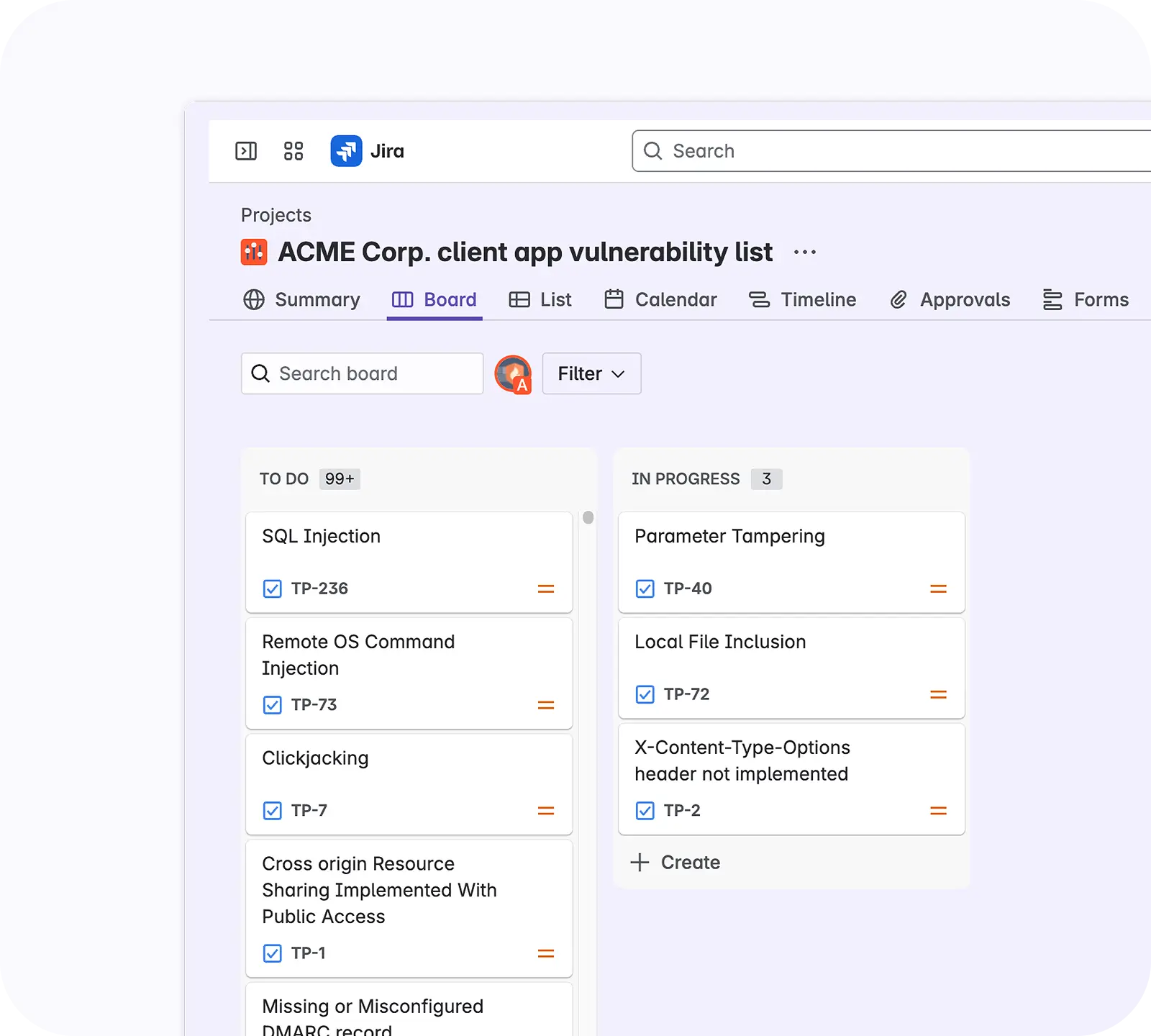The width and height of the screenshot is (1151, 1036).
Task: Open the Remote OS Command Injection card
Action: (x=409, y=673)
